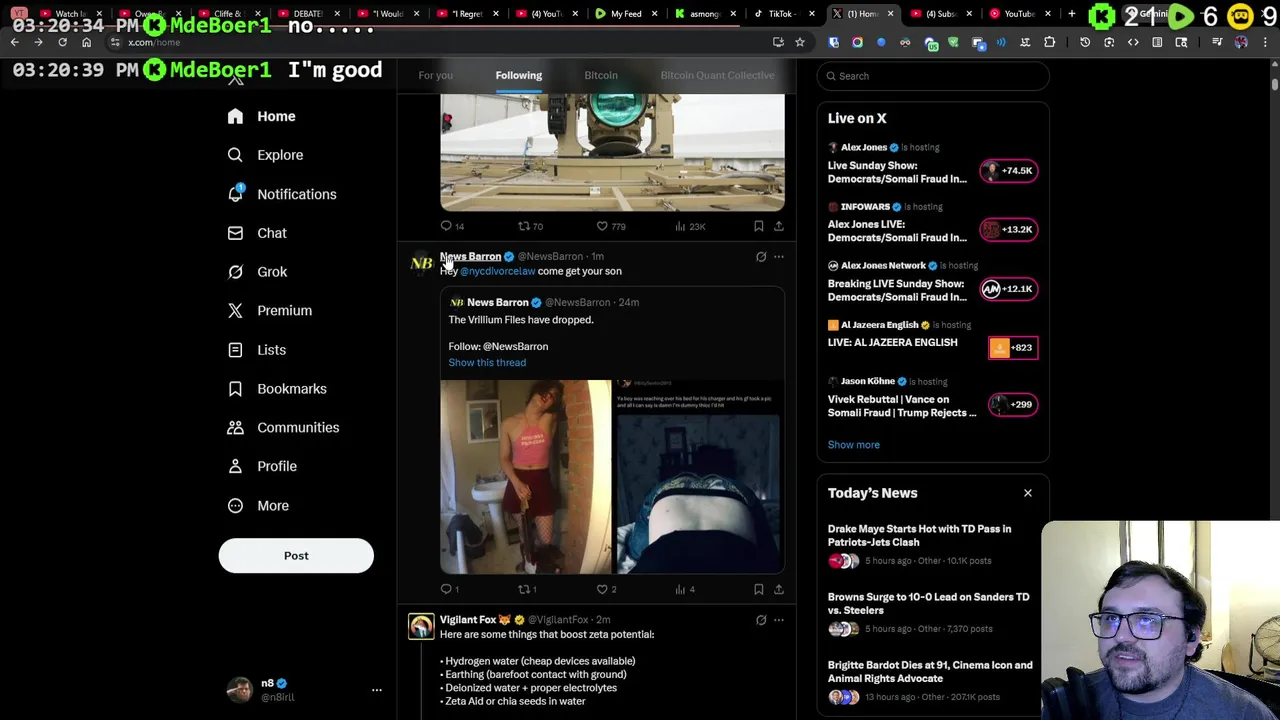Reload the page in browser toolbar
Screen dimensions: 1280x720
62,42
